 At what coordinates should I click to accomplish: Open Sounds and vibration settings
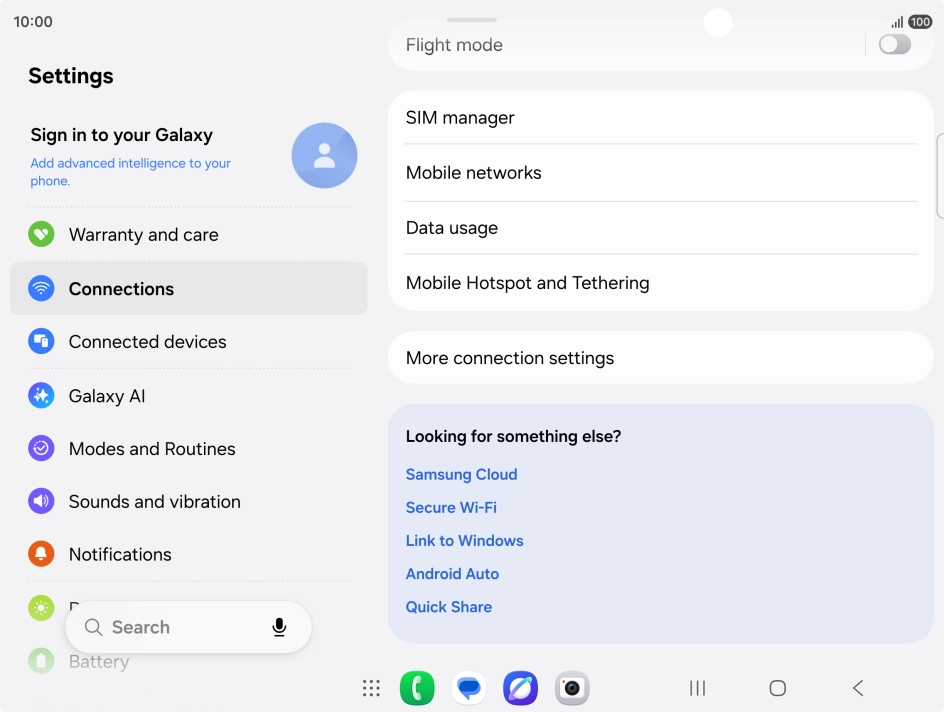(188, 501)
